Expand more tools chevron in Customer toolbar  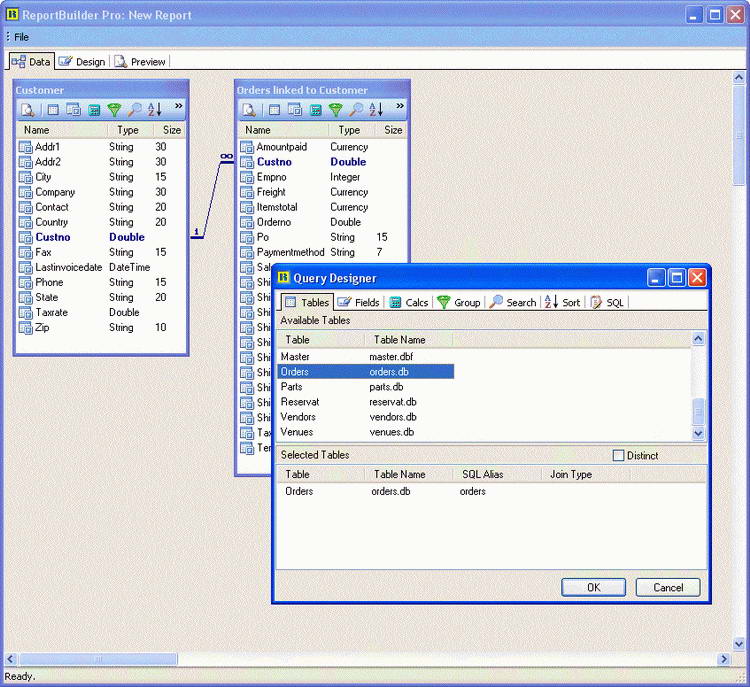point(179,106)
